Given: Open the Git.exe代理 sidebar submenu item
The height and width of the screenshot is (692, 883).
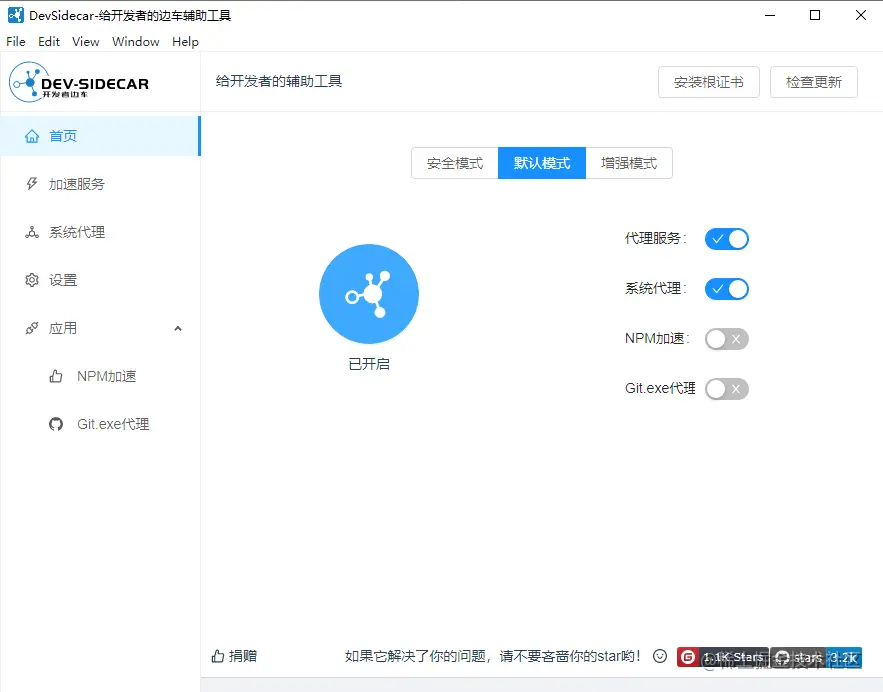Looking at the screenshot, I should coord(100,424).
